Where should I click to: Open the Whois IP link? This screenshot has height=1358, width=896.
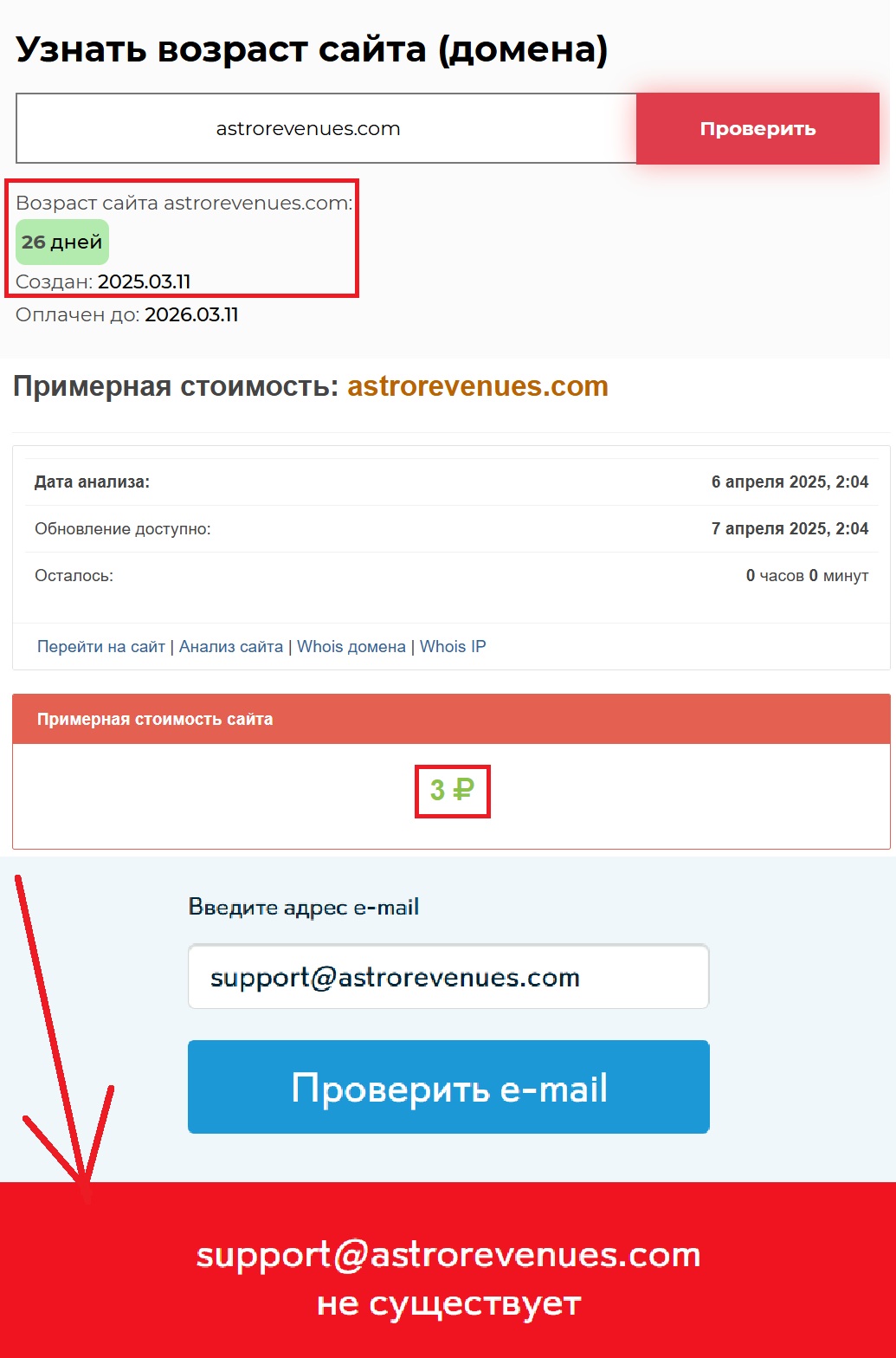click(x=453, y=646)
